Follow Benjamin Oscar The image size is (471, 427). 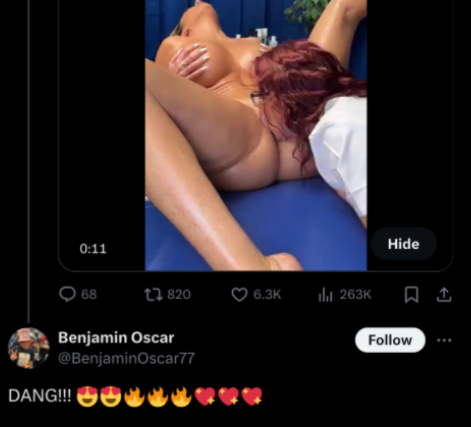(390, 340)
